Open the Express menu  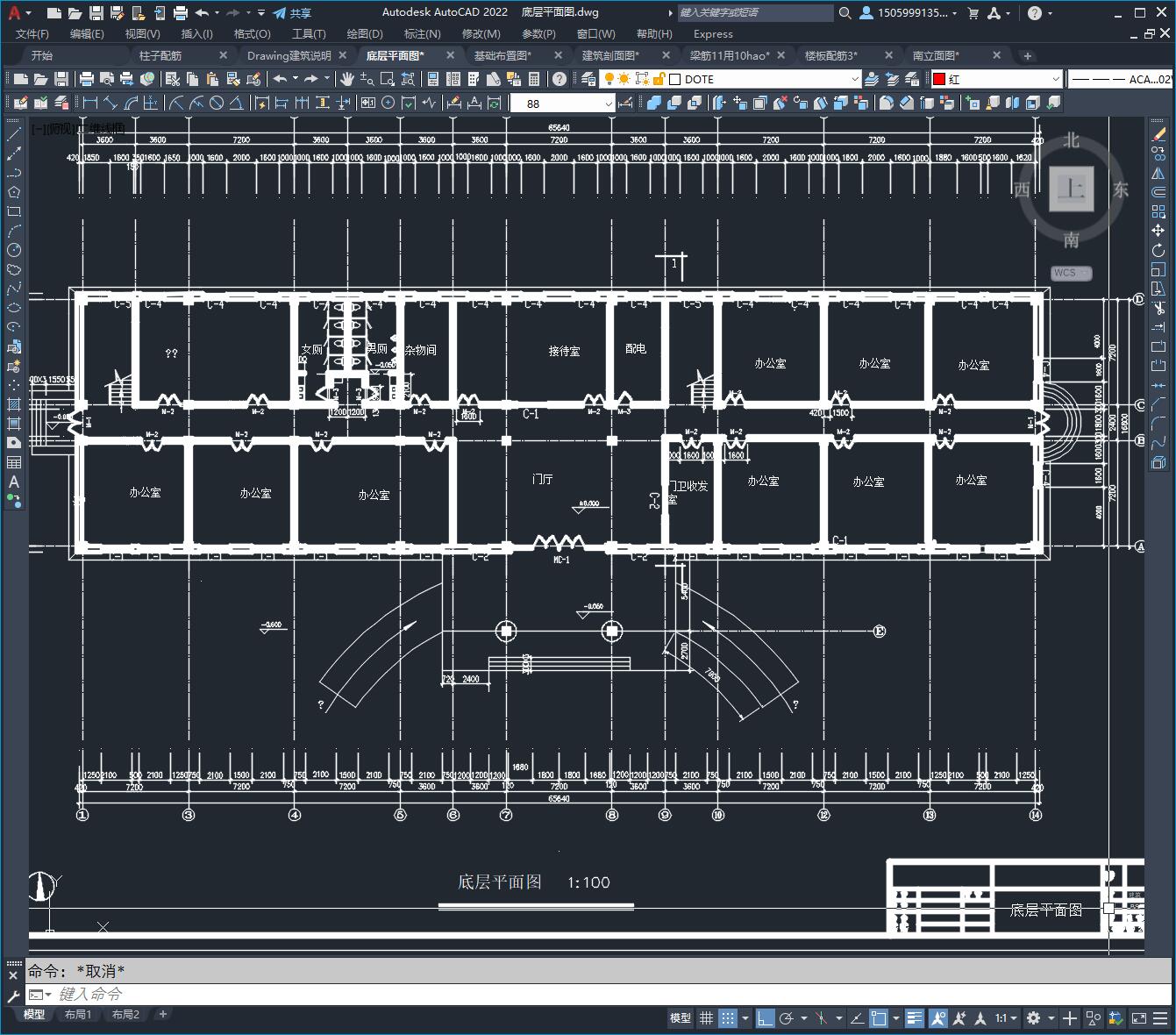[713, 33]
